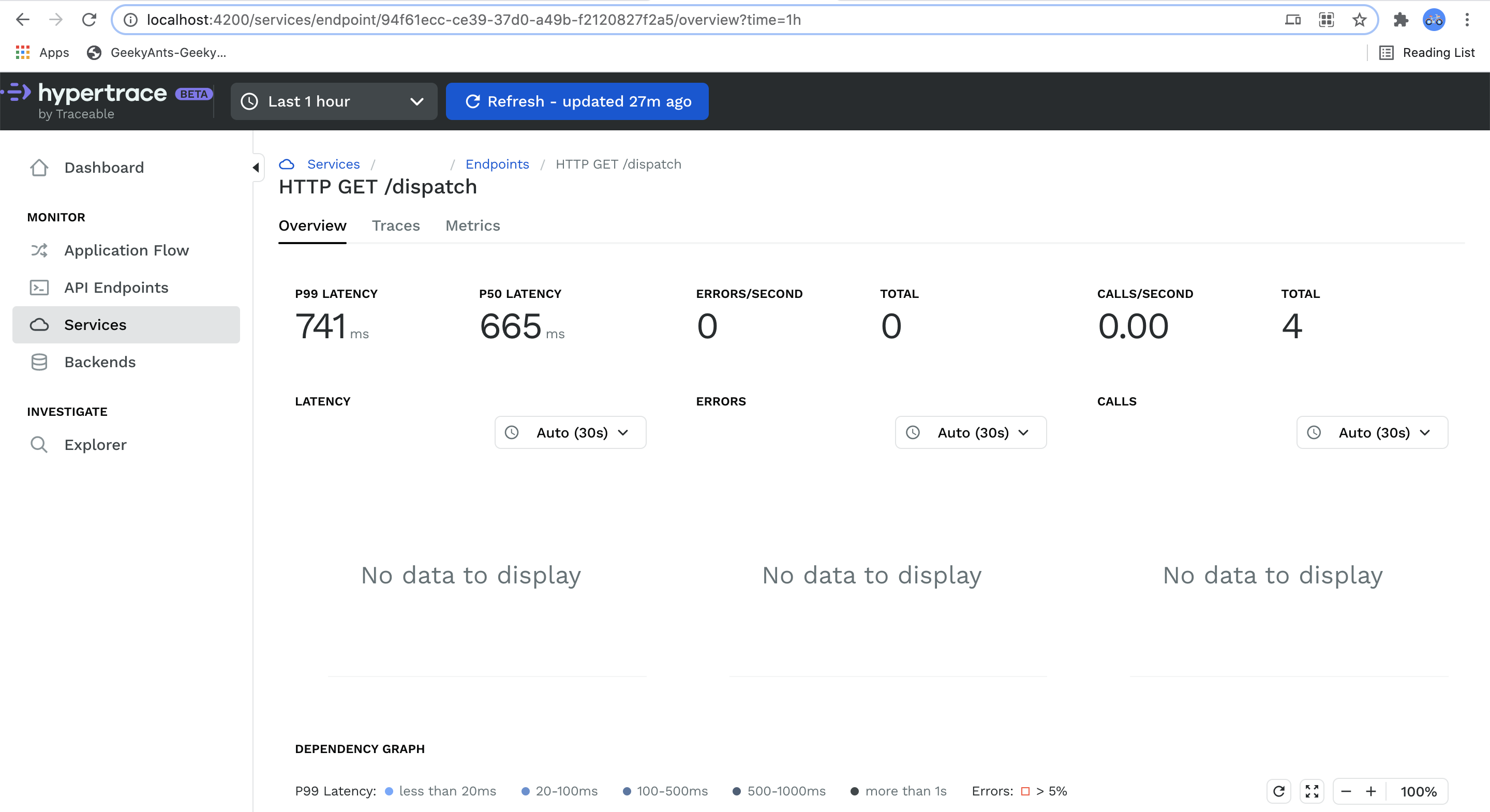Open Application Flow from the sidebar
1490x812 pixels.
(x=126, y=250)
